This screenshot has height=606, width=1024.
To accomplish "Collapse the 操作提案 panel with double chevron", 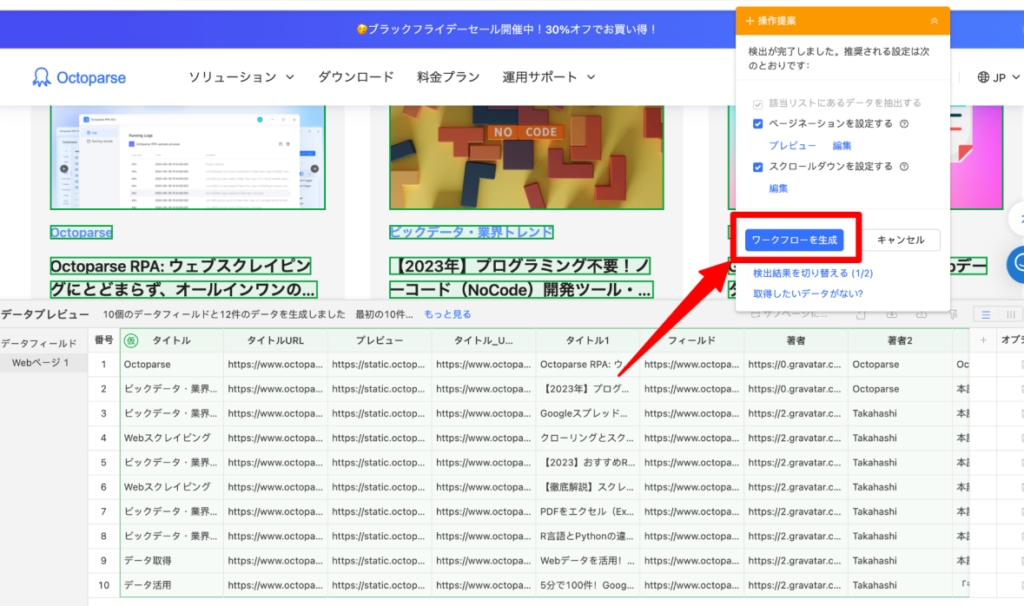I will pos(934,21).
